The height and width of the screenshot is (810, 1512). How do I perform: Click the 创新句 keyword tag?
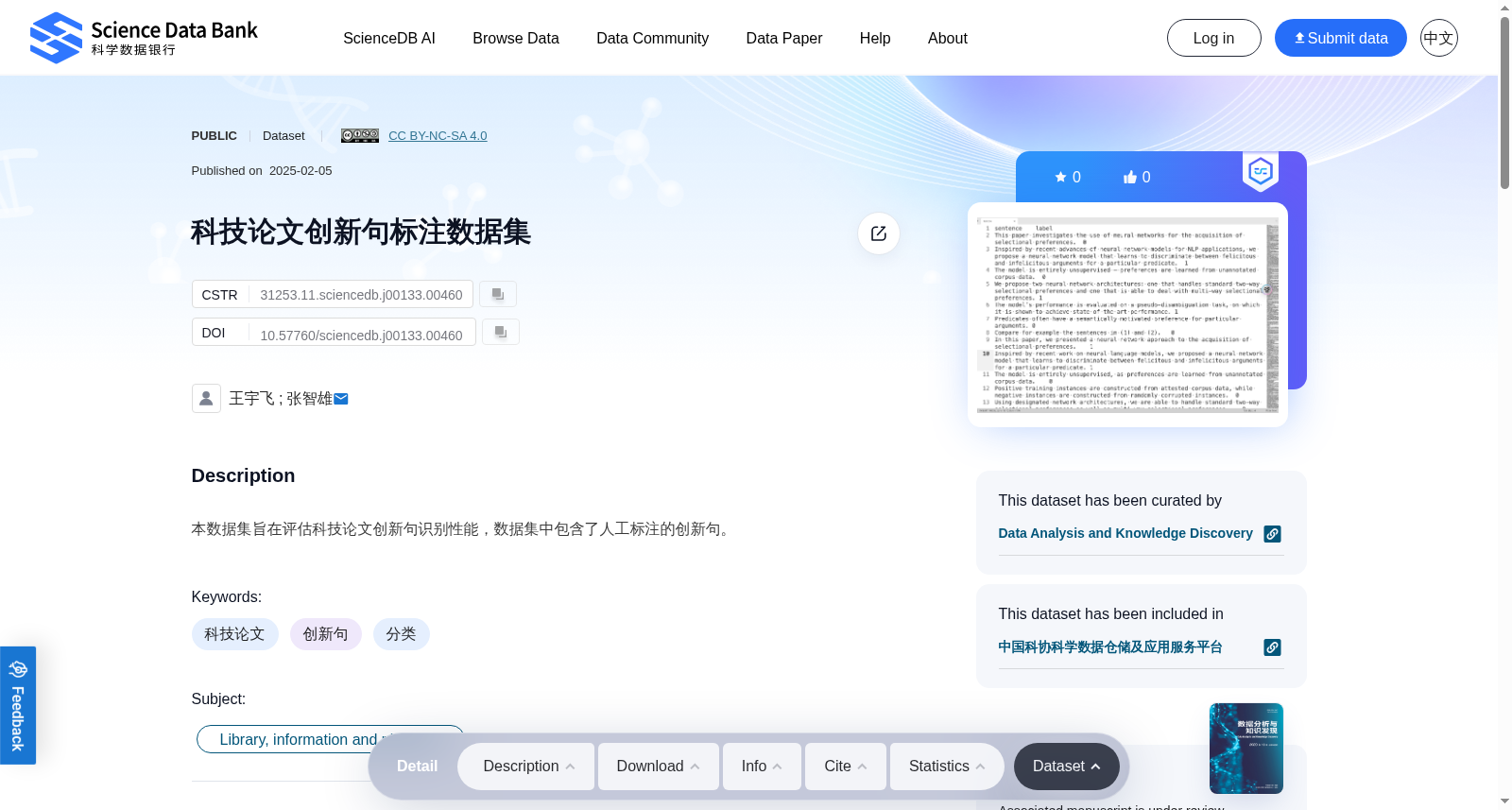pos(325,634)
